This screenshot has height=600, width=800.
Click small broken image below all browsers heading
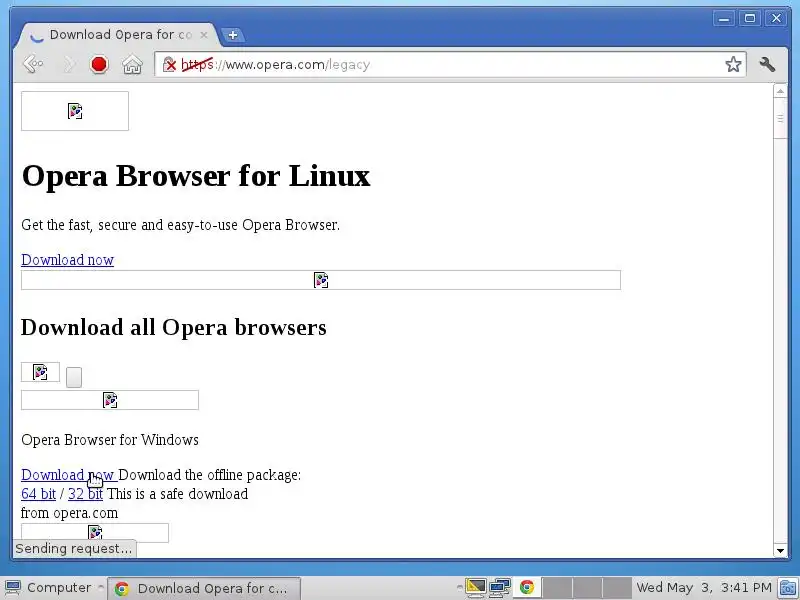coord(40,372)
